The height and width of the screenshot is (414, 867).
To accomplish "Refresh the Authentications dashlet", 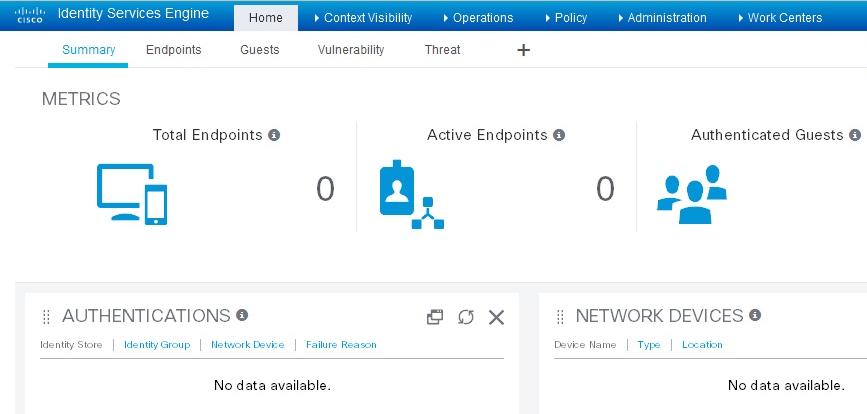I will click(466, 317).
